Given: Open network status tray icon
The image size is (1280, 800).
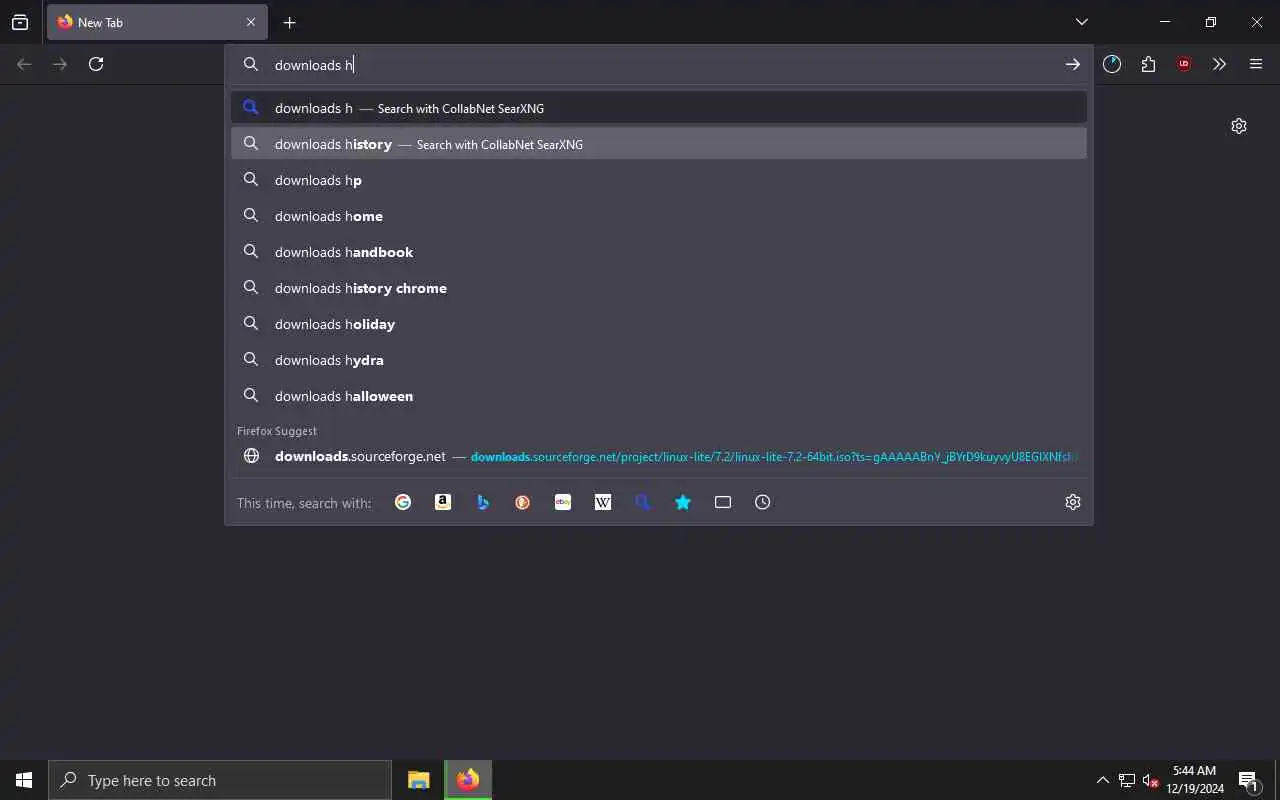Looking at the screenshot, I should click(1127, 780).
